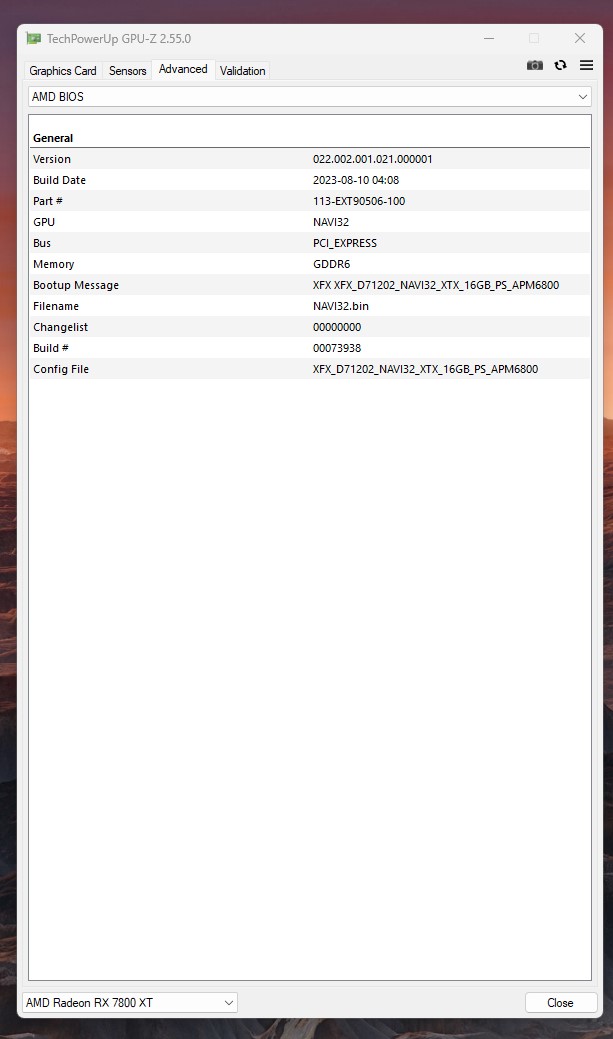Click the GPU-Z app icon in title bar
This screenshot has width=613, height=1039.
pyautogui.click(x=33, y=38)
